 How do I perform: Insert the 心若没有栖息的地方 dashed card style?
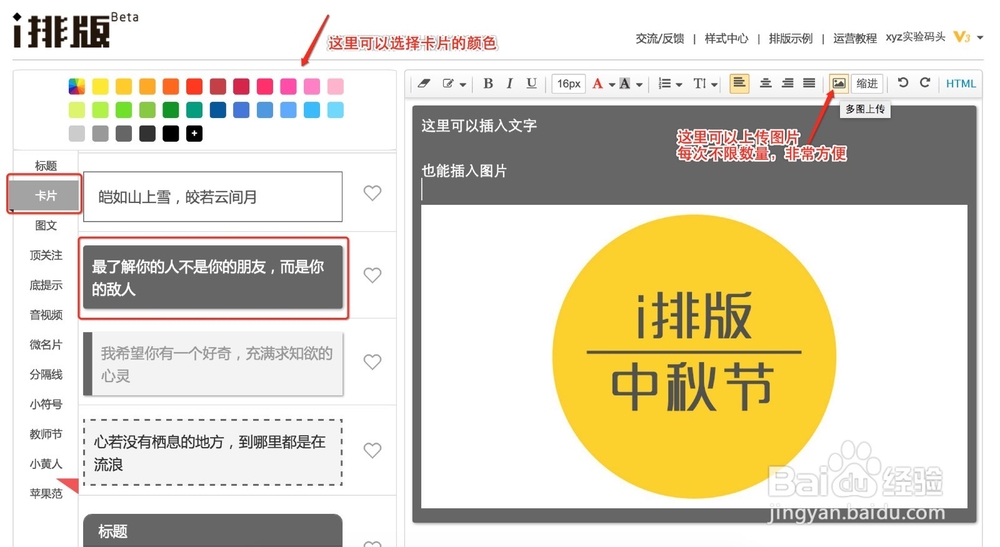tap(212, 453)
